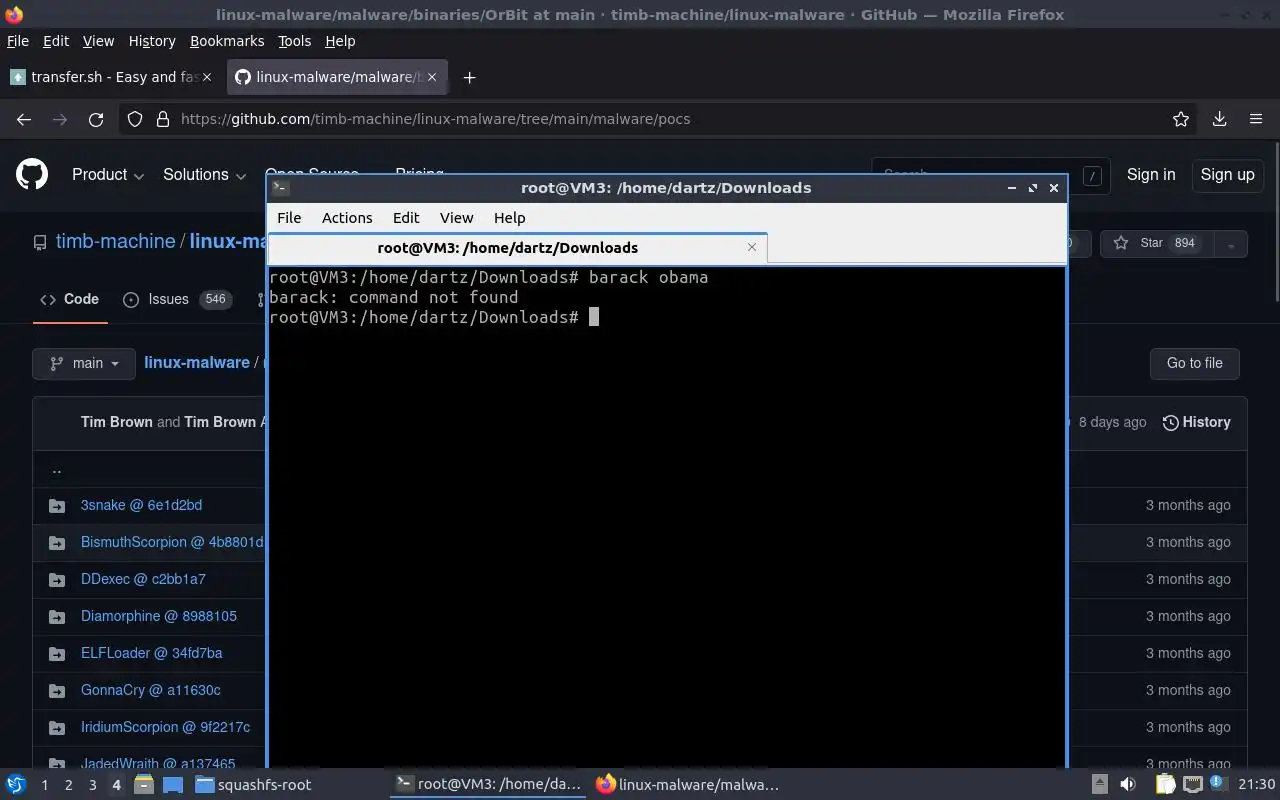Viewport: 1280px width, 800px height.
Task: Click the network tray icon
Action: coord(1192,784)
